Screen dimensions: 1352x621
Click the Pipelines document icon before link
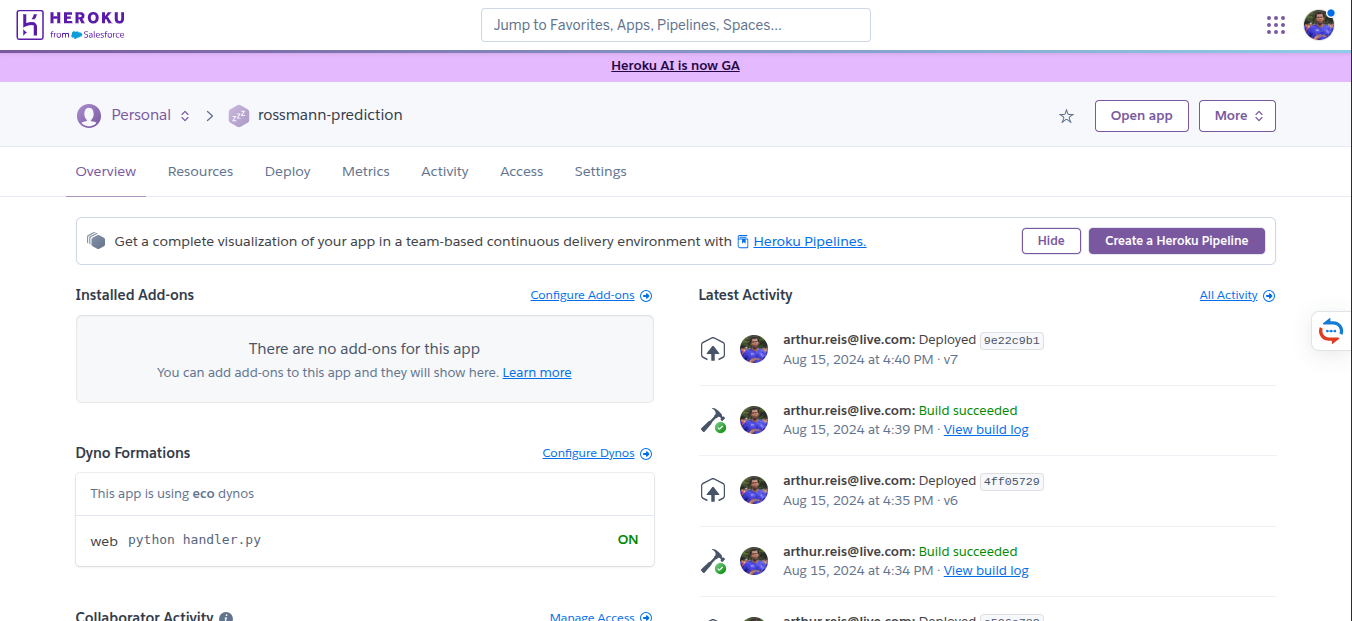pyautogui.click(x=743, y=241)
